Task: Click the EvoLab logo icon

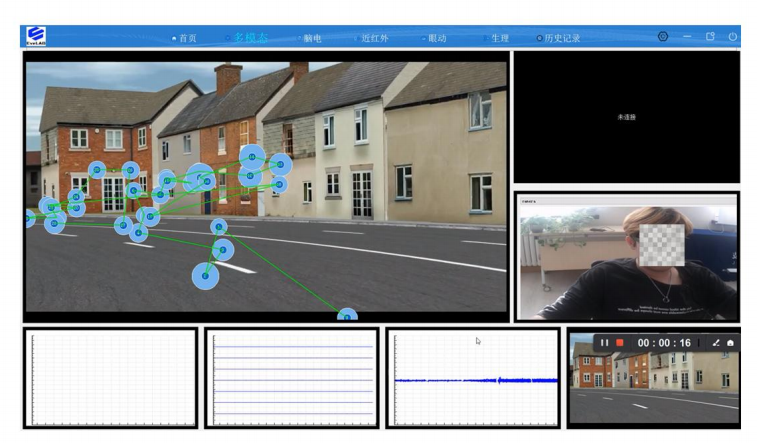Action: pyautogui.click(x=36, y=36)
